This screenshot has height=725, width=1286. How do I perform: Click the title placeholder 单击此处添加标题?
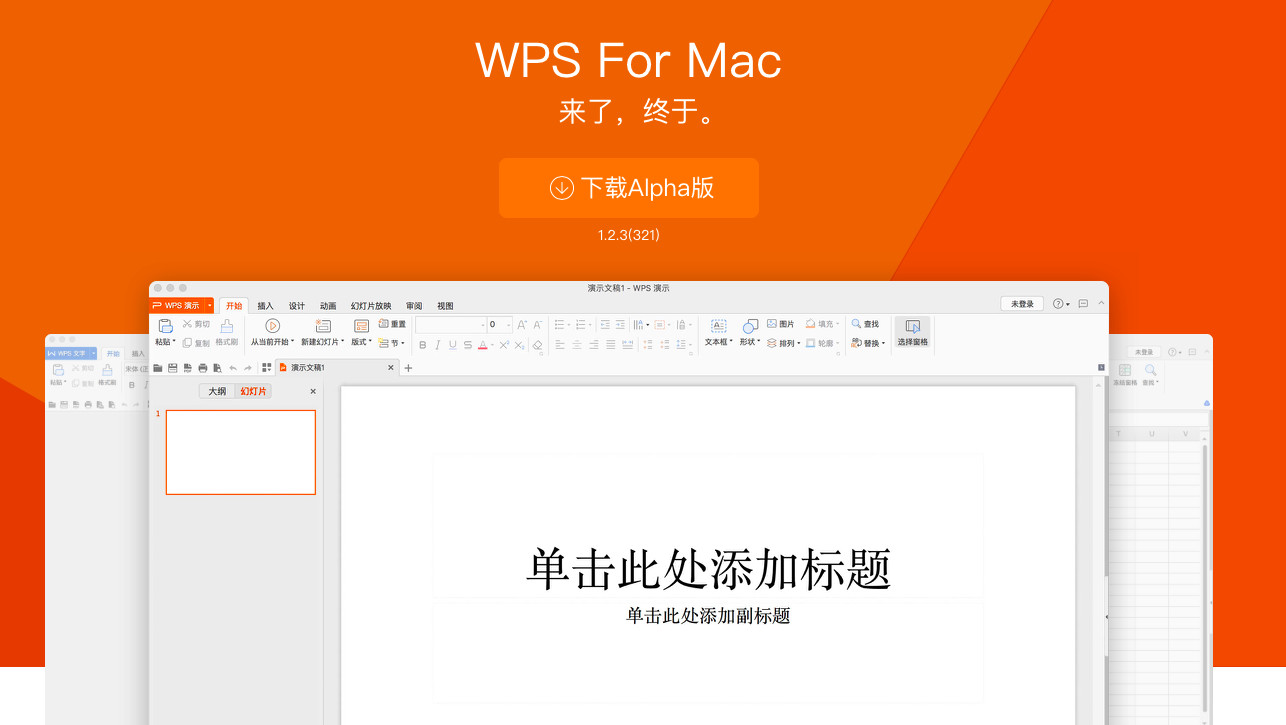(708, 569)
